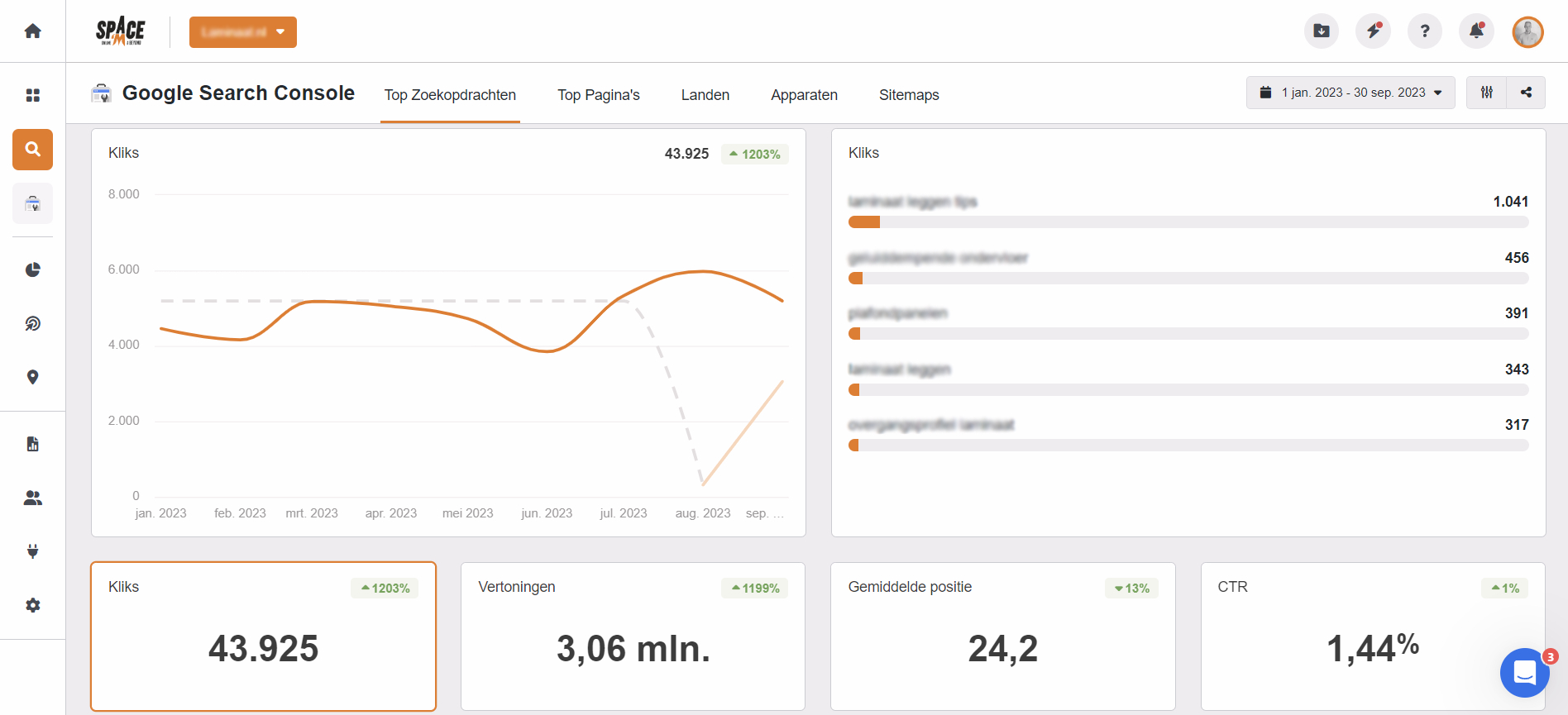Open the users icon in sidebar
Image resolution: width=1568 pixels, height=715 pixels.
[x=32, y=498]
